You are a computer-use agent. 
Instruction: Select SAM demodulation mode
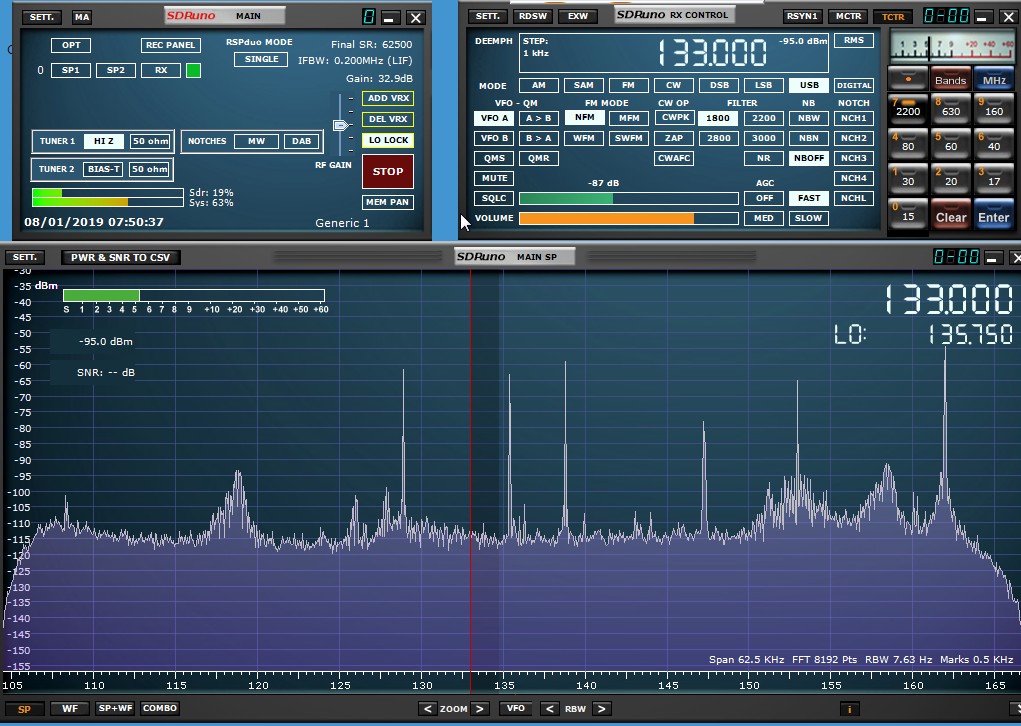[x=583, y=85]
